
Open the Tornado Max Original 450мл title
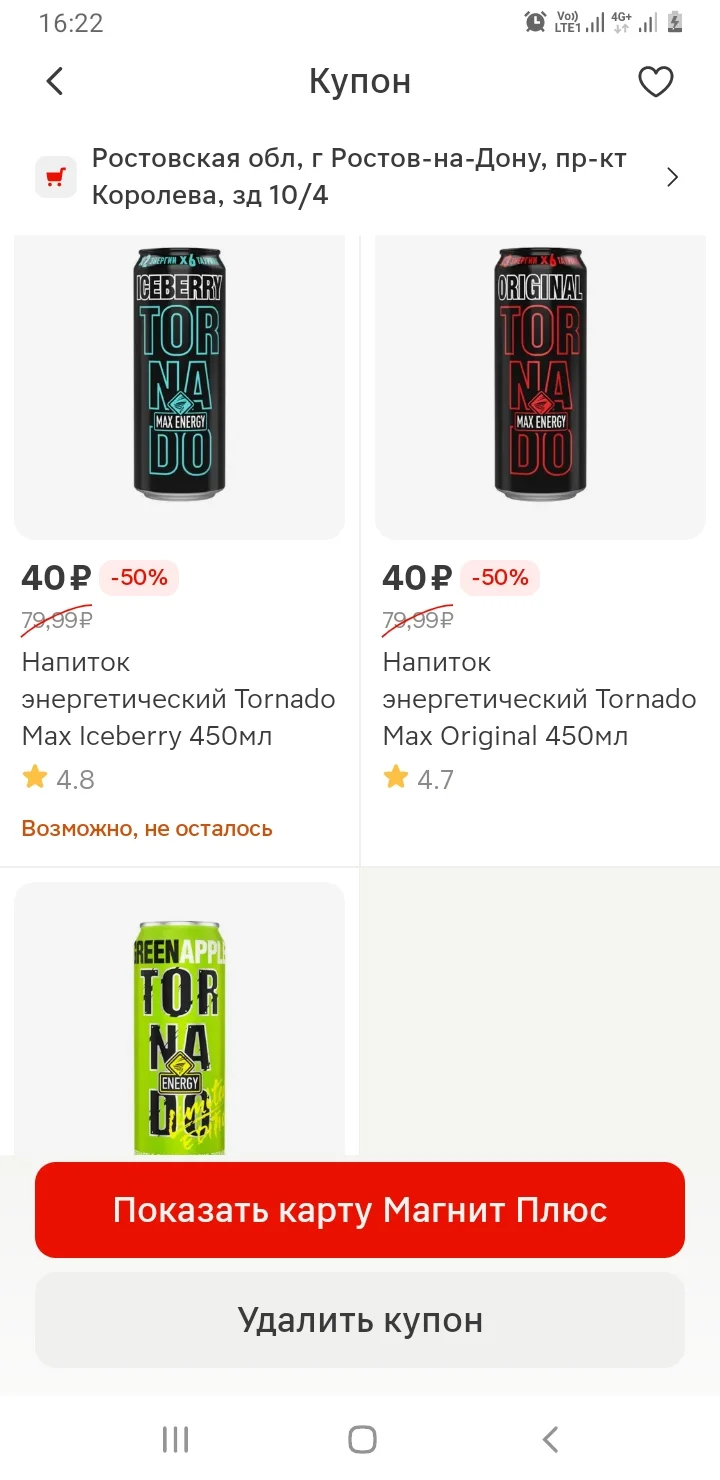click(539, 699)
